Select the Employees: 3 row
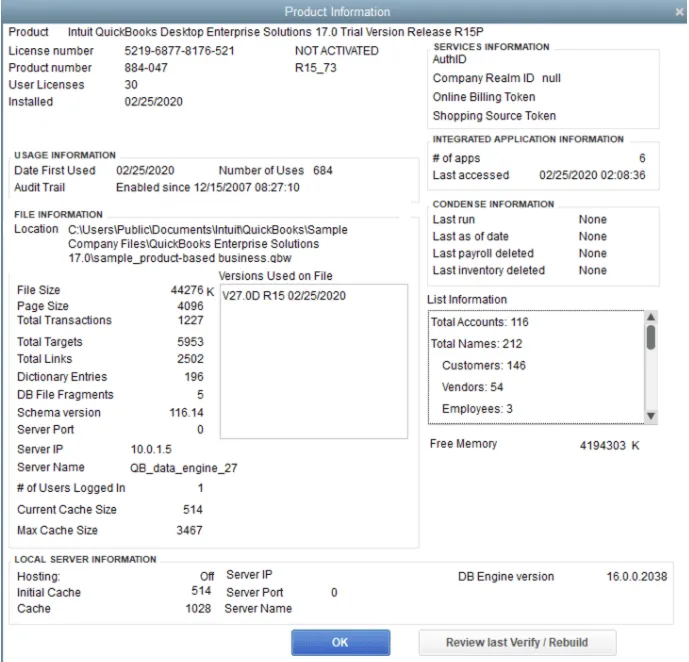Image resolution: width=689 pixels, height=662 pixels. [477, 409]
